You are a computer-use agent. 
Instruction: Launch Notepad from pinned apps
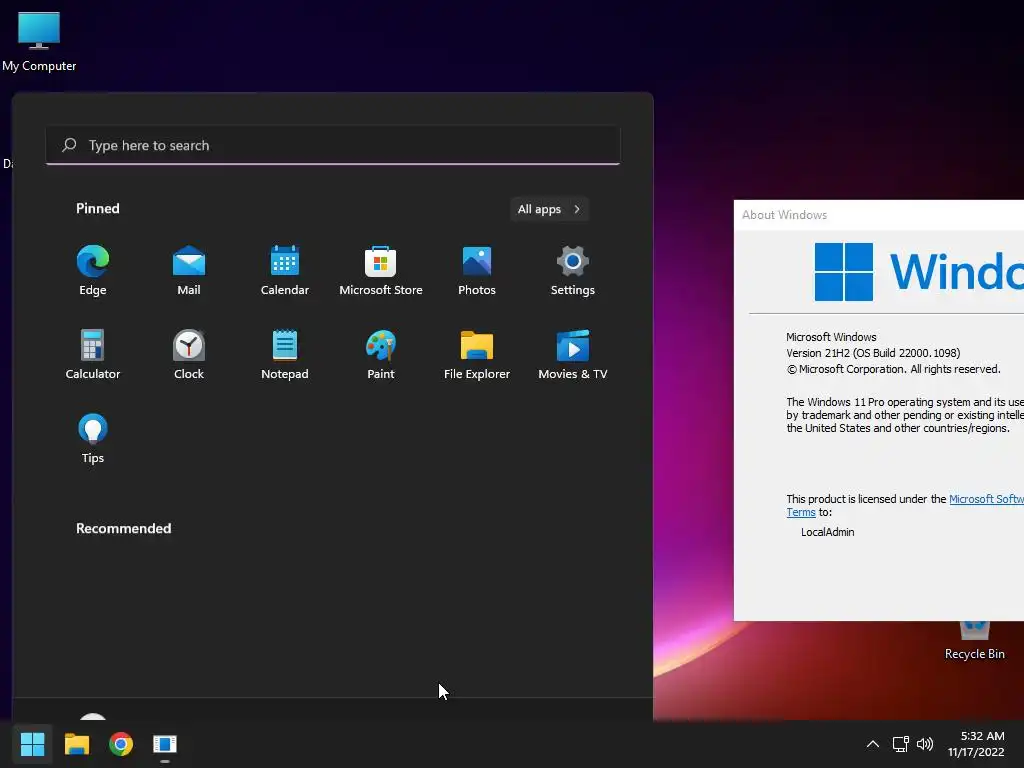(285, 355)
